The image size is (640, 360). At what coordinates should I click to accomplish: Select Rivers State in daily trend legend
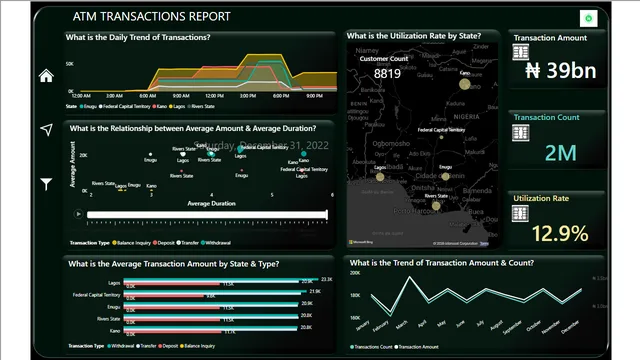(201, 107)
